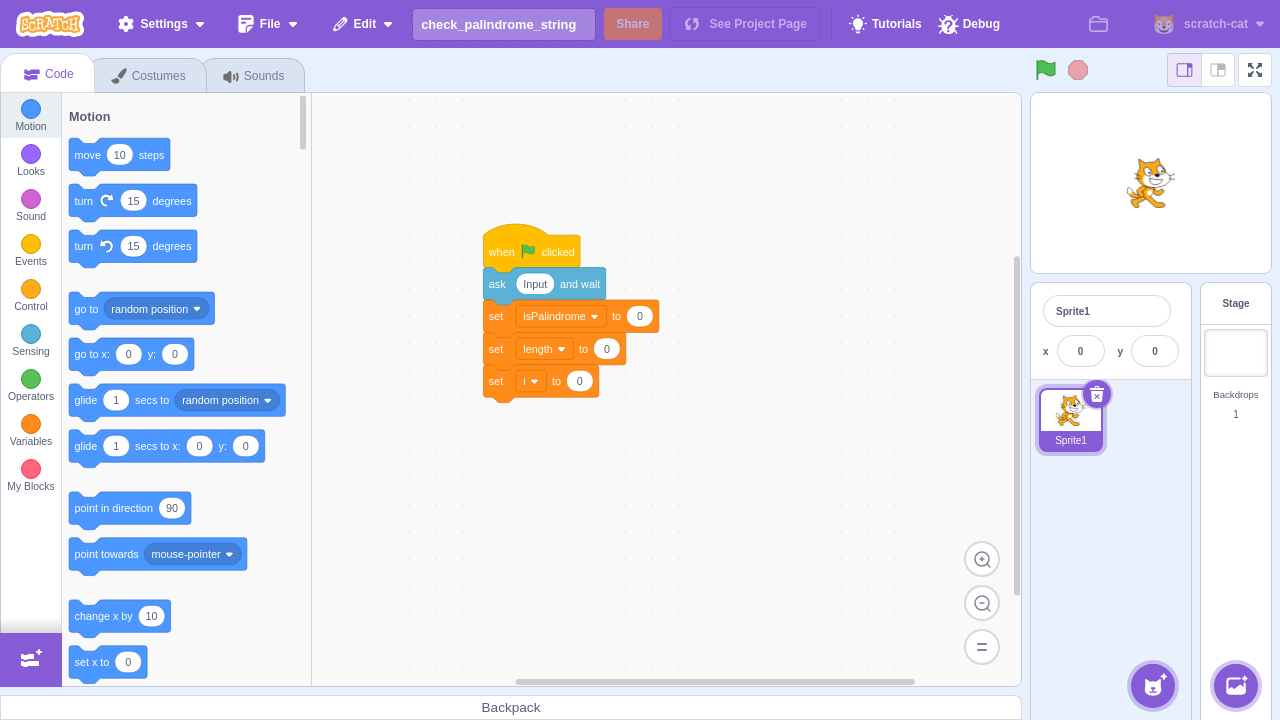This screenshot has width=1280, height=720.
Task: Switch to the Sounds tab
Action: [x=254, y=76]
